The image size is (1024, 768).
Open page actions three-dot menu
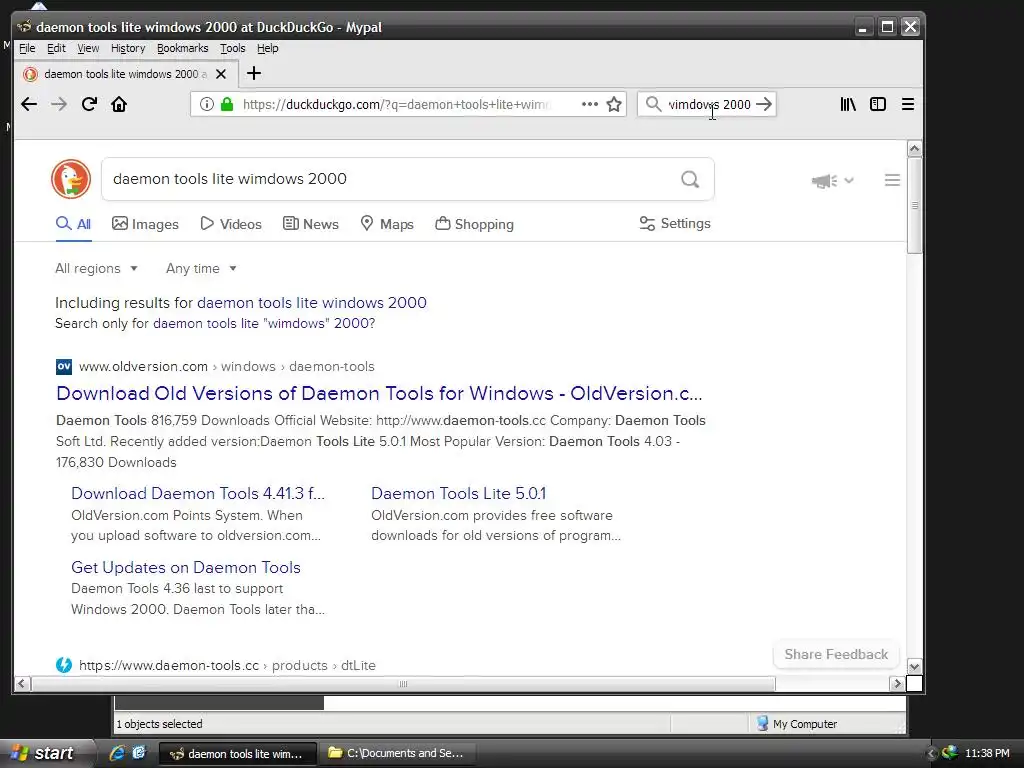point(590,104)
